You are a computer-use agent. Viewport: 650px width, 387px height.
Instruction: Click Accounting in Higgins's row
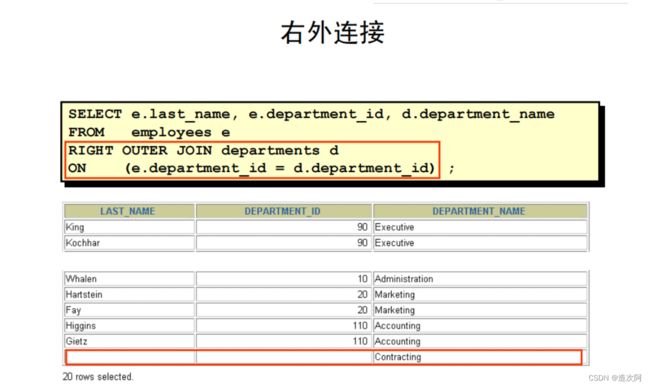pos(480,326)
